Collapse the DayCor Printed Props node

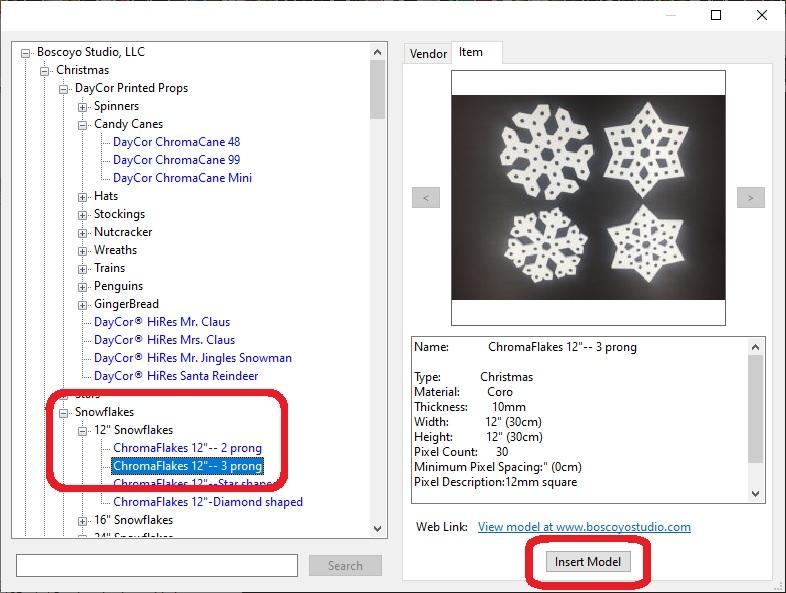(63, 89)
